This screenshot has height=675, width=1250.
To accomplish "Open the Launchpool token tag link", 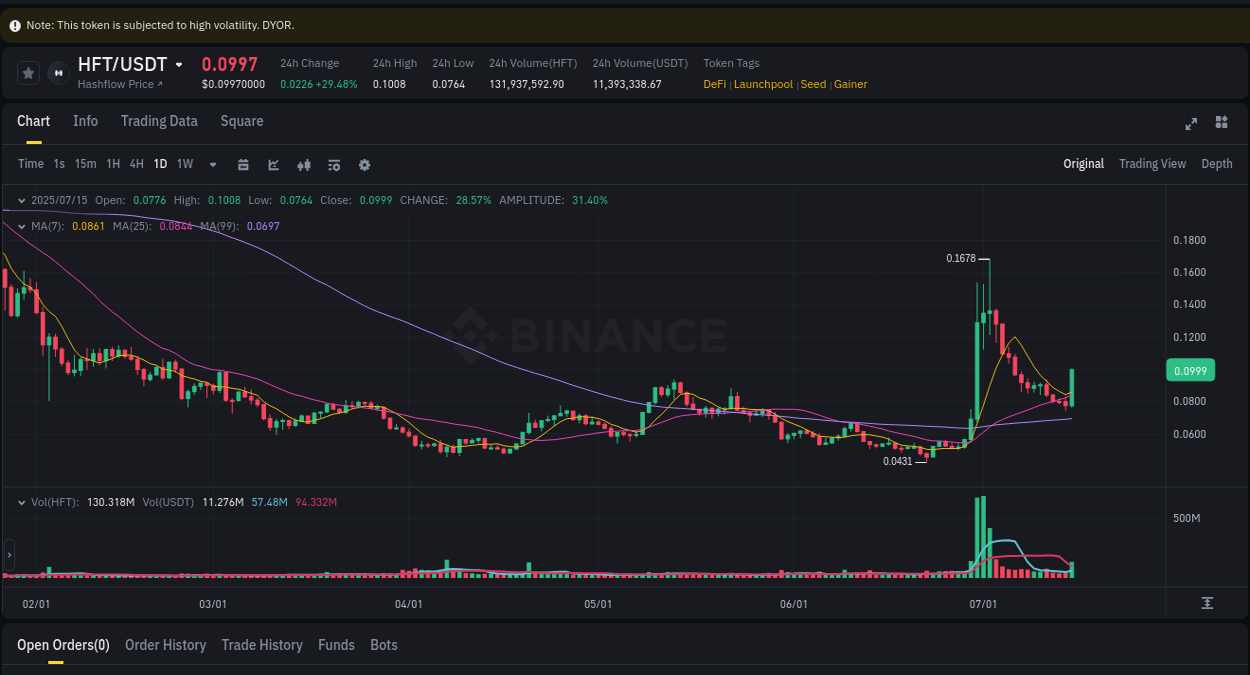I will (763, 84).
